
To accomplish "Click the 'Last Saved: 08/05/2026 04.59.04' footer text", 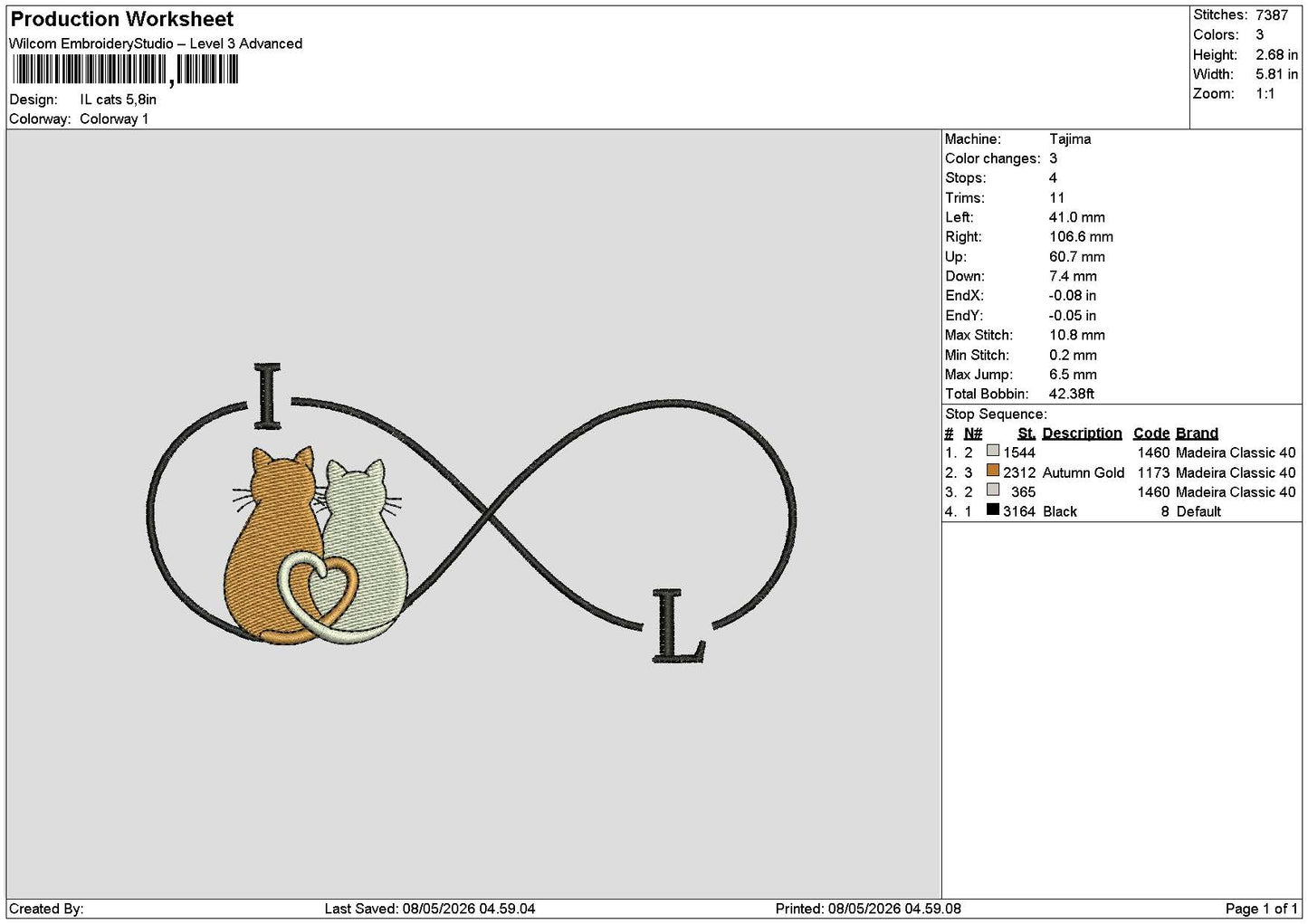I will point(430,909).
